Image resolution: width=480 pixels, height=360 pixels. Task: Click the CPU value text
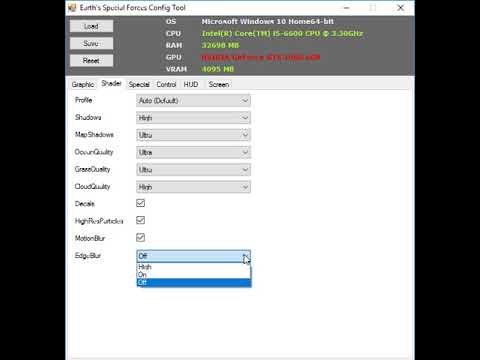pyautogui.click(x=282, y=34)
